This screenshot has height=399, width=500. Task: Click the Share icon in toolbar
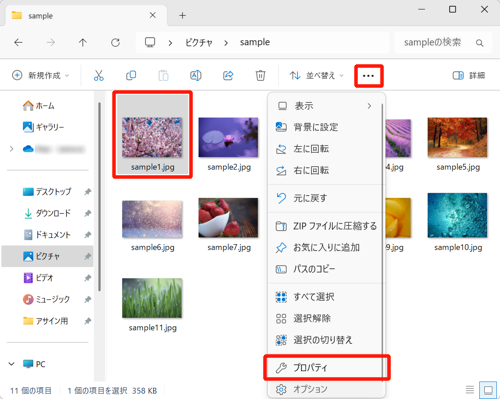pyautogui.click(x=228, y=76)
